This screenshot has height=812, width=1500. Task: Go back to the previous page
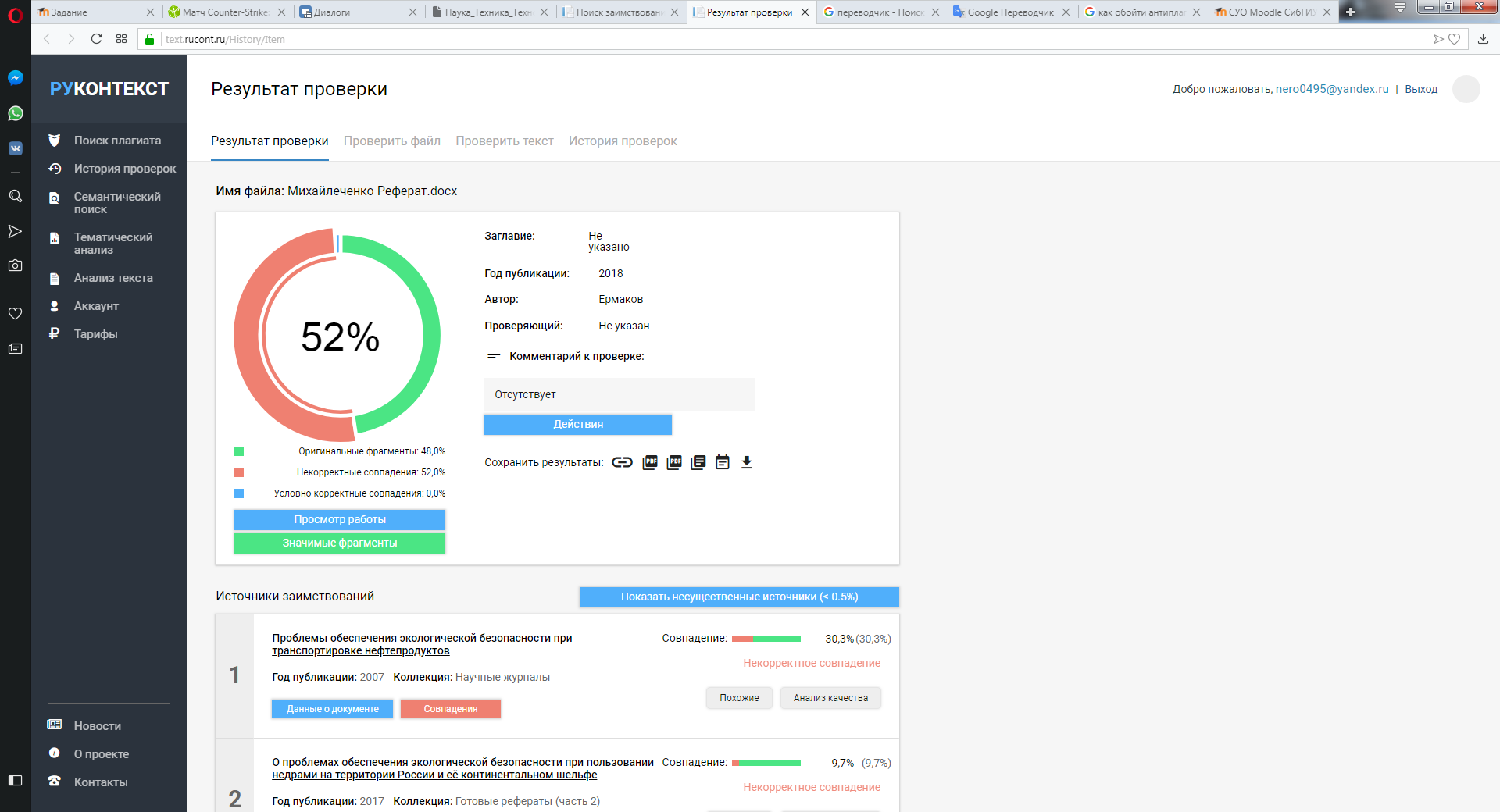click(47, 39)
